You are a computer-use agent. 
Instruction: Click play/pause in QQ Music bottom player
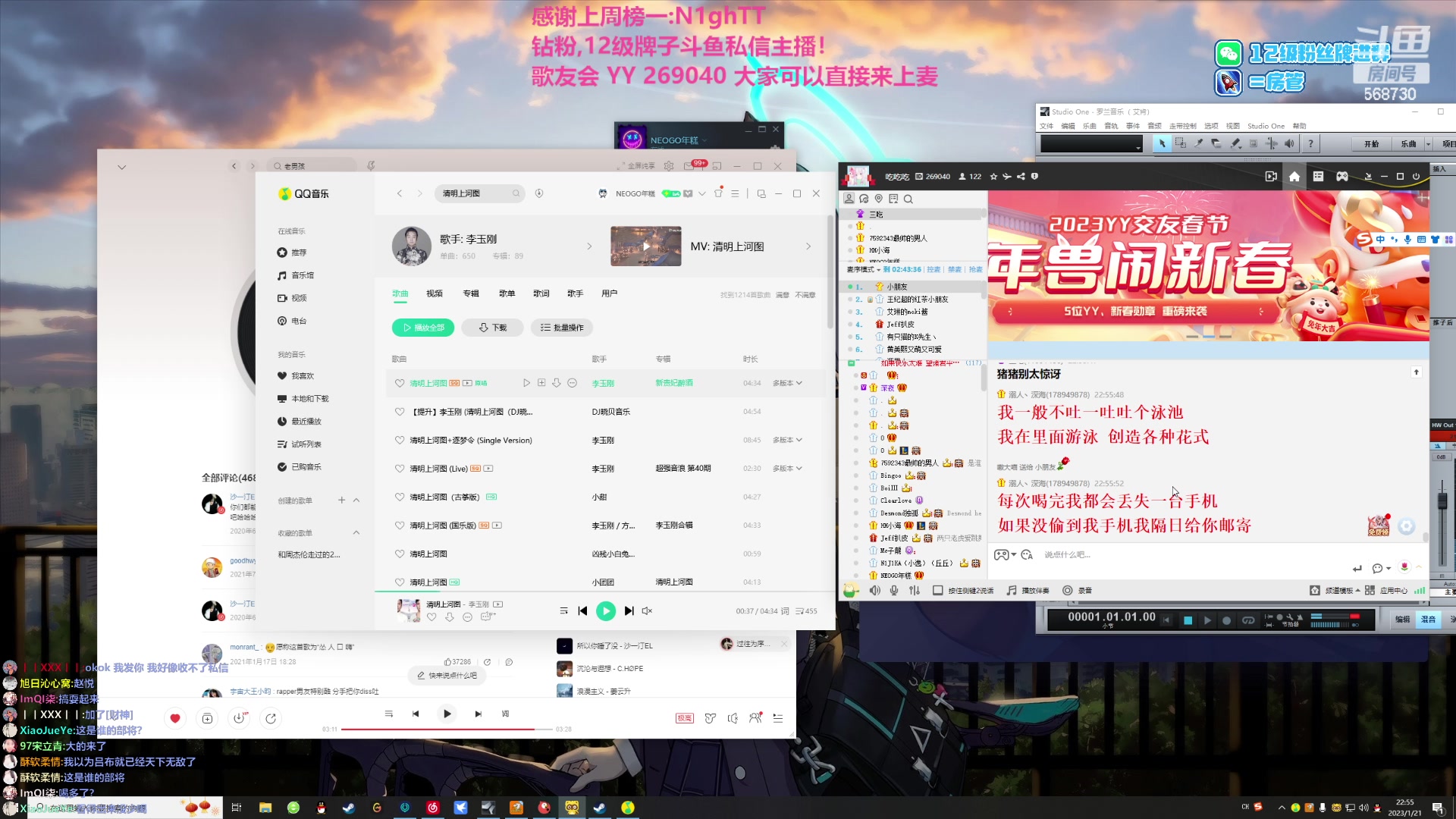[606, 611]
